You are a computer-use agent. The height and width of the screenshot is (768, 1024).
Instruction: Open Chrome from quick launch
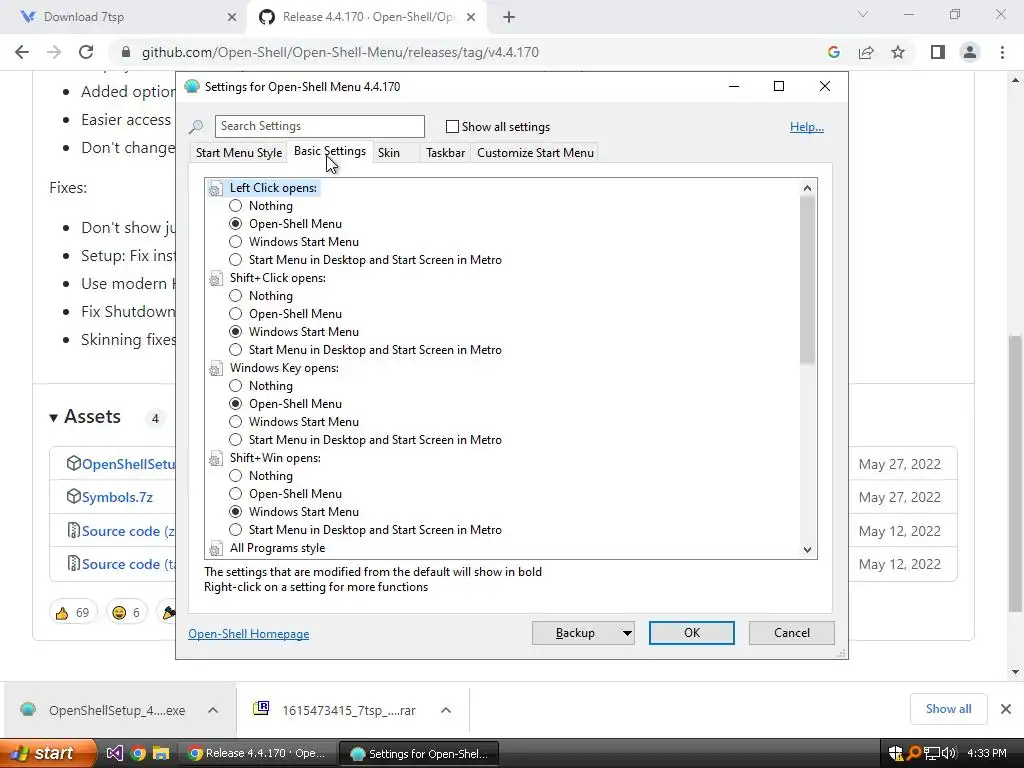point(138,754)
